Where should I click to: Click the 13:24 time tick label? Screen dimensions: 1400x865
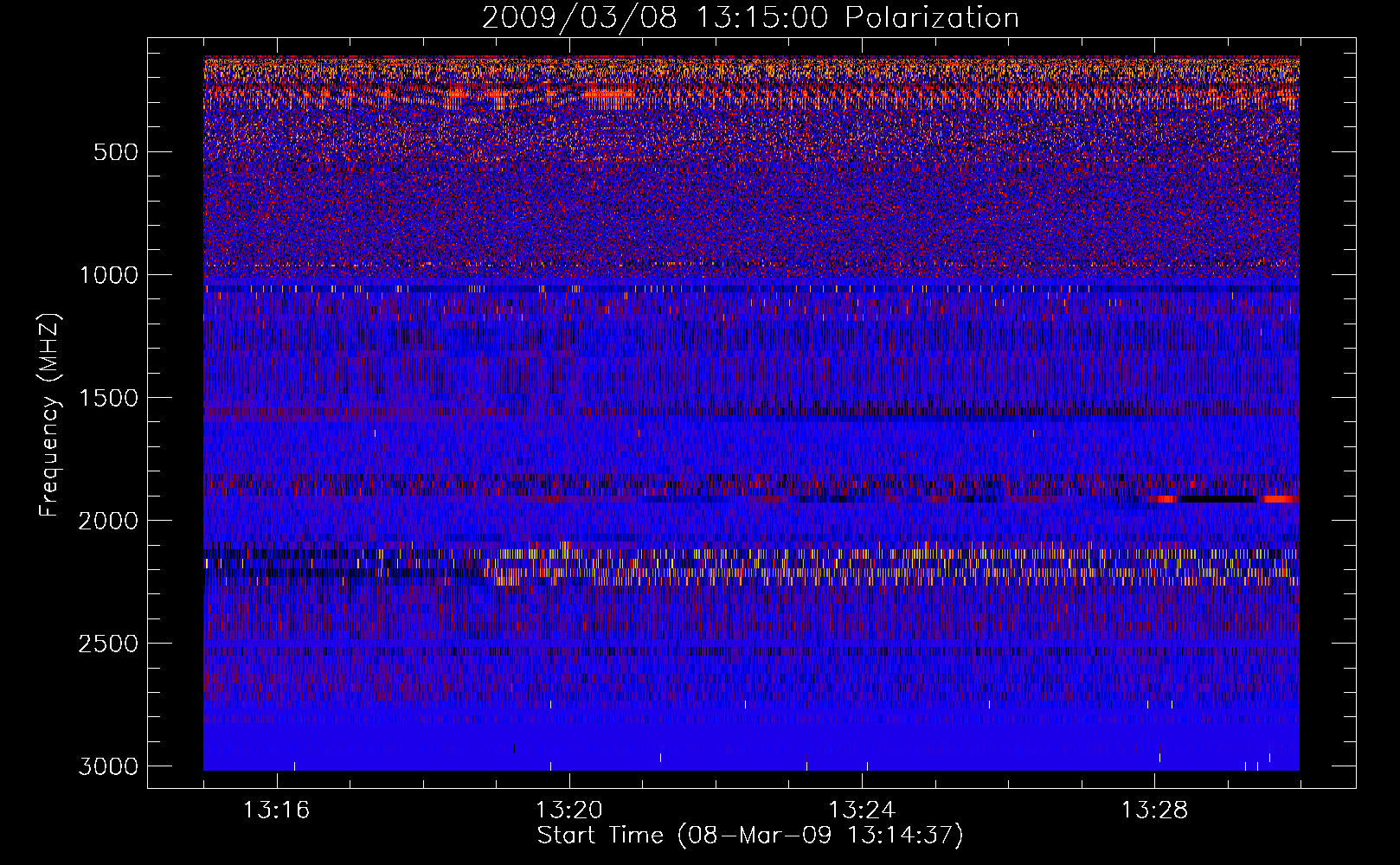(x=862, y=811)
